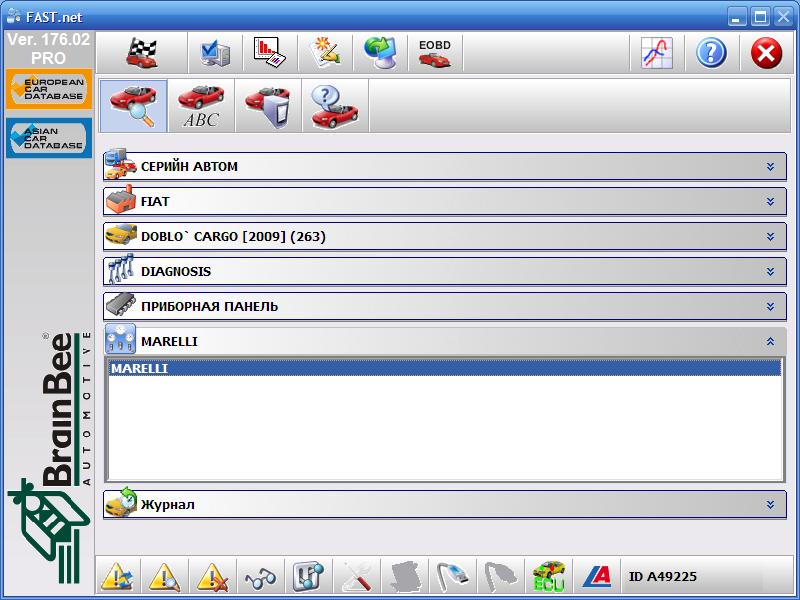Viewport: 800px width, 600px height.
Task: Launch EOBD diagnosis
Action: pos(435,53)
